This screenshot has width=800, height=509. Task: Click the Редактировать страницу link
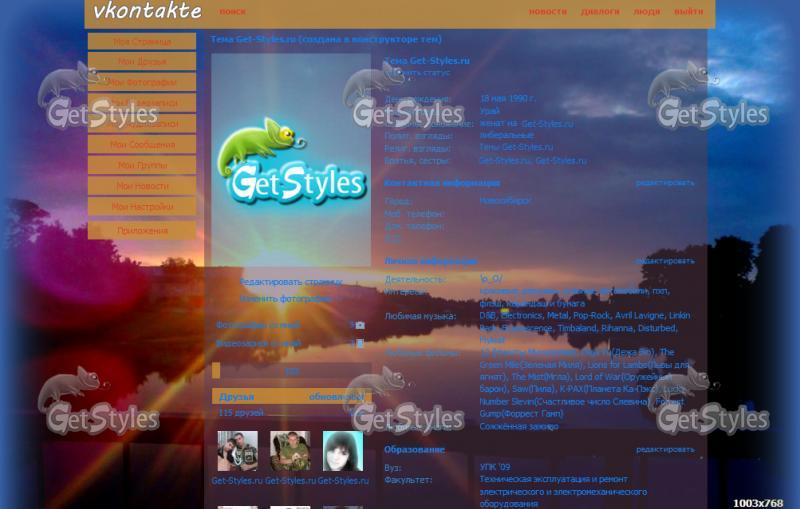(290, 282)
